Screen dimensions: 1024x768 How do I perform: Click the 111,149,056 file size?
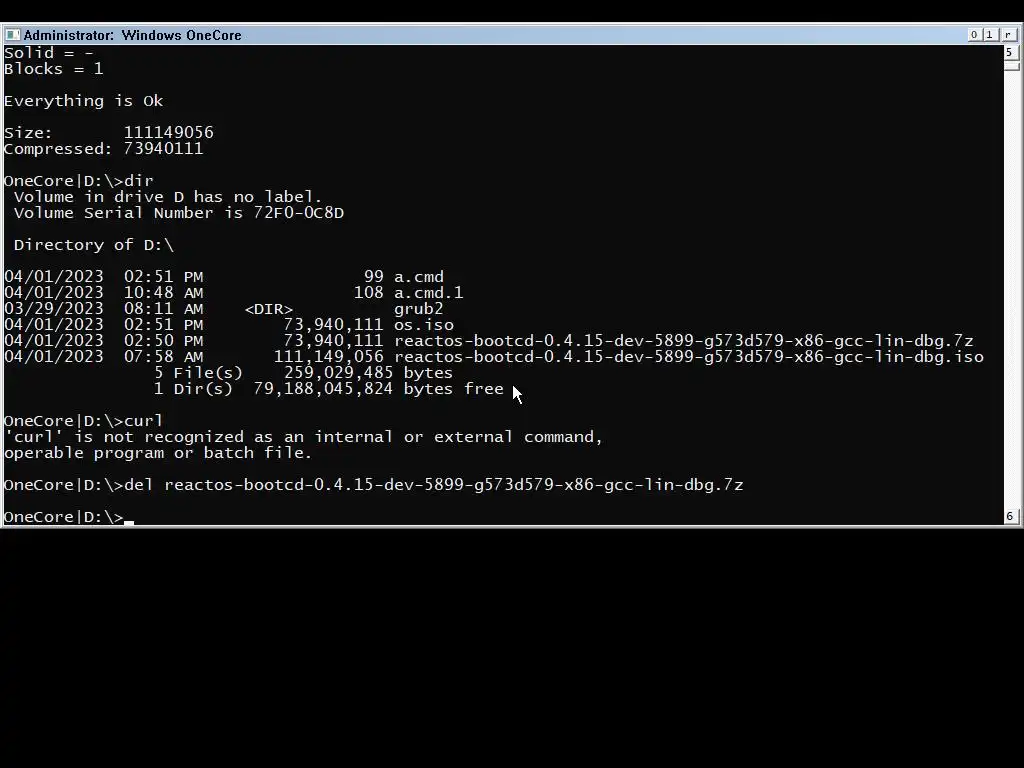pos(328,357)
